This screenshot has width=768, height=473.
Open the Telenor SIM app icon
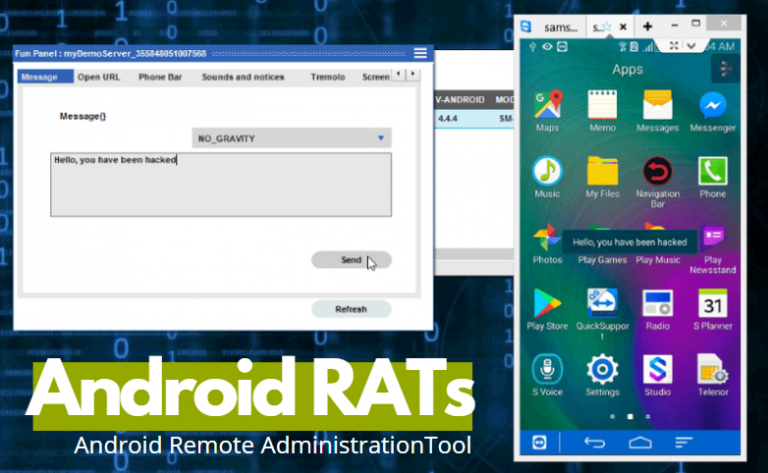713,369
